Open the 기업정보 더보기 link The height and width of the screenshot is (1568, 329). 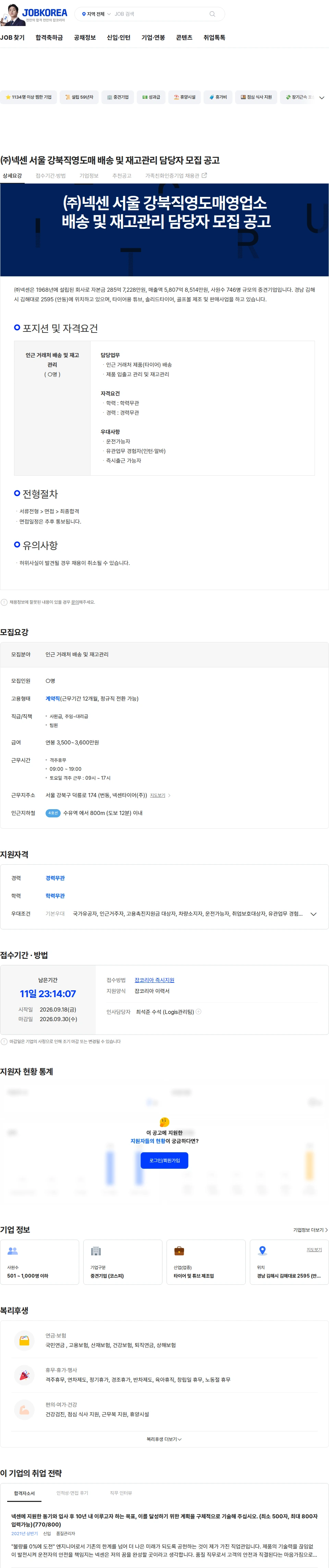click(x=310, y=1230)
